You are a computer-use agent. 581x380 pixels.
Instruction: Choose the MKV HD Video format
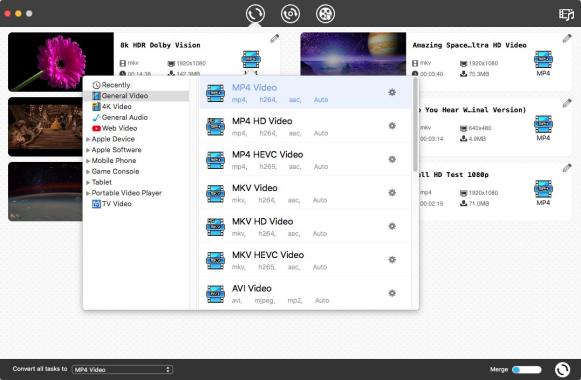(305, 226)
